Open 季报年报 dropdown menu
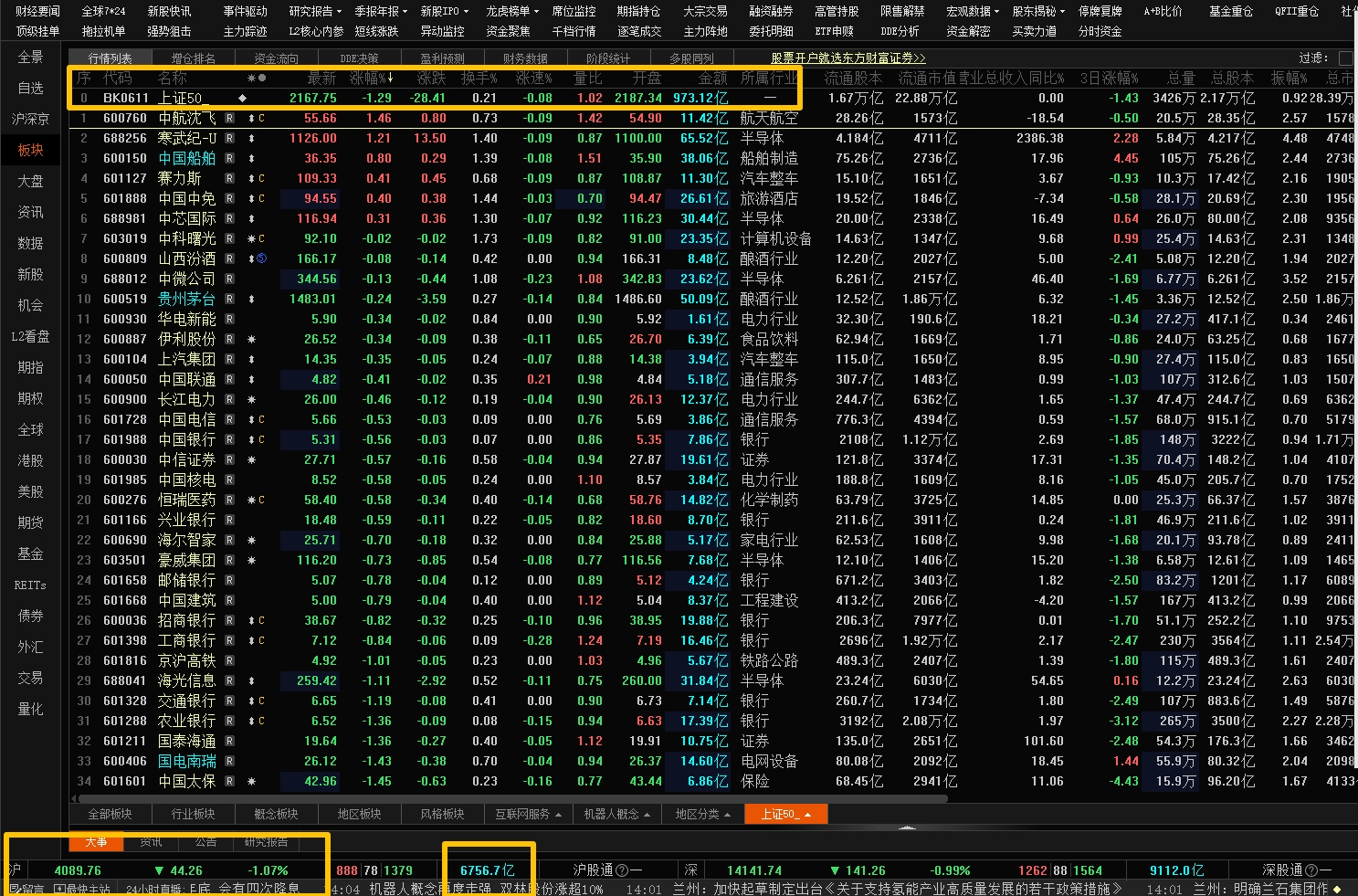The width and height of the screenshot is (1358, 896). 381,12
